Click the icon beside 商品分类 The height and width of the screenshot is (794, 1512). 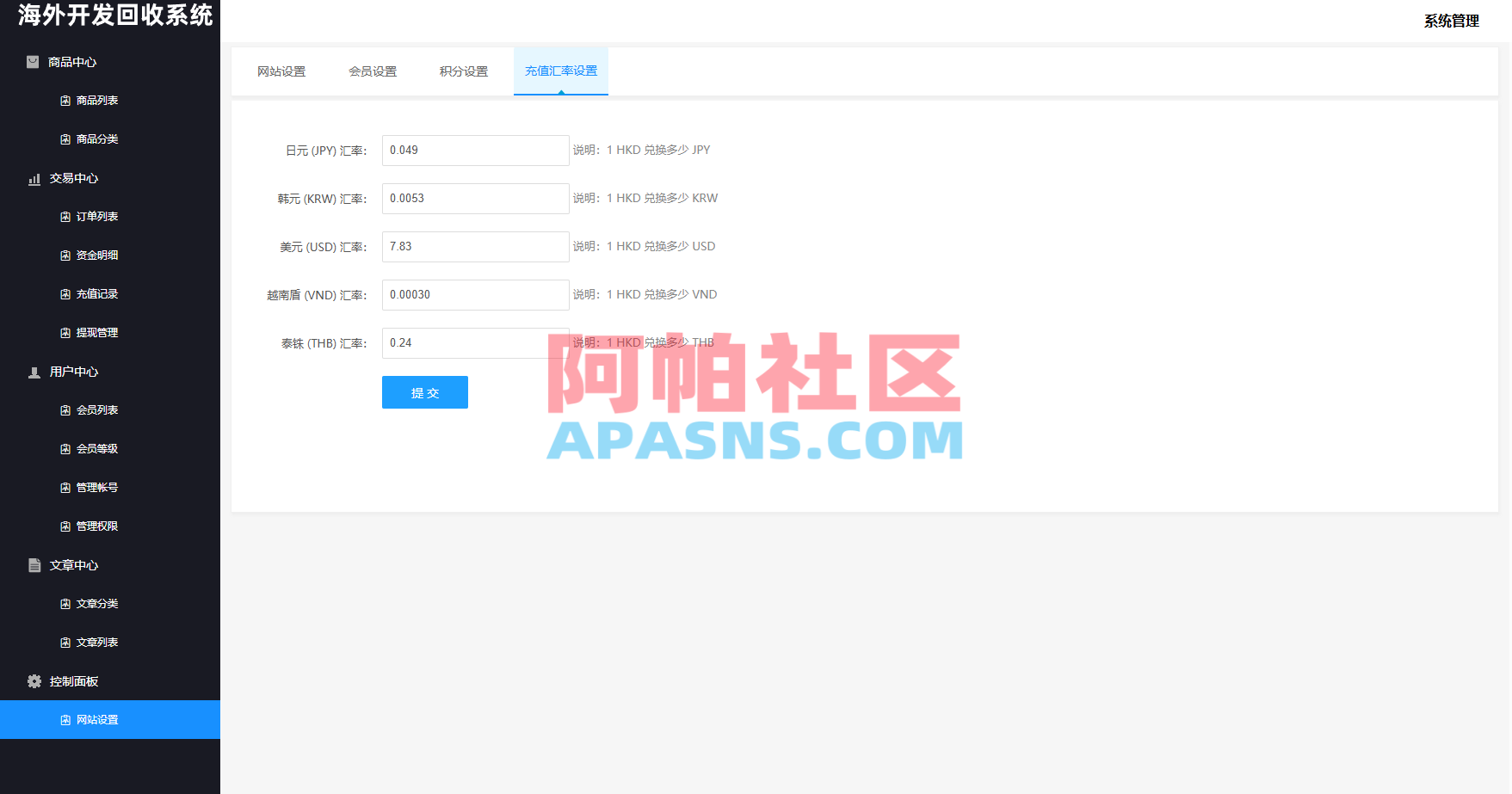click(x=65, y=139)
